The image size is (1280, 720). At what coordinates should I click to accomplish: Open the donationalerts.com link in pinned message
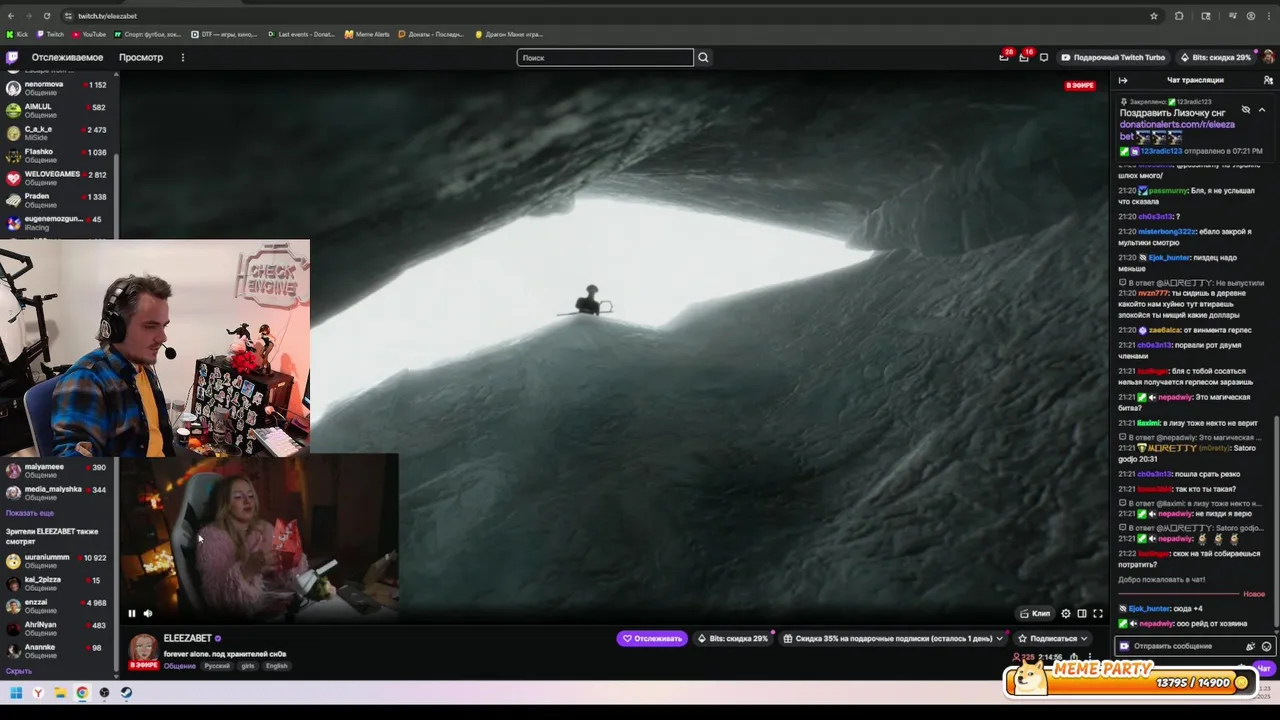(x=1177, y=130)
